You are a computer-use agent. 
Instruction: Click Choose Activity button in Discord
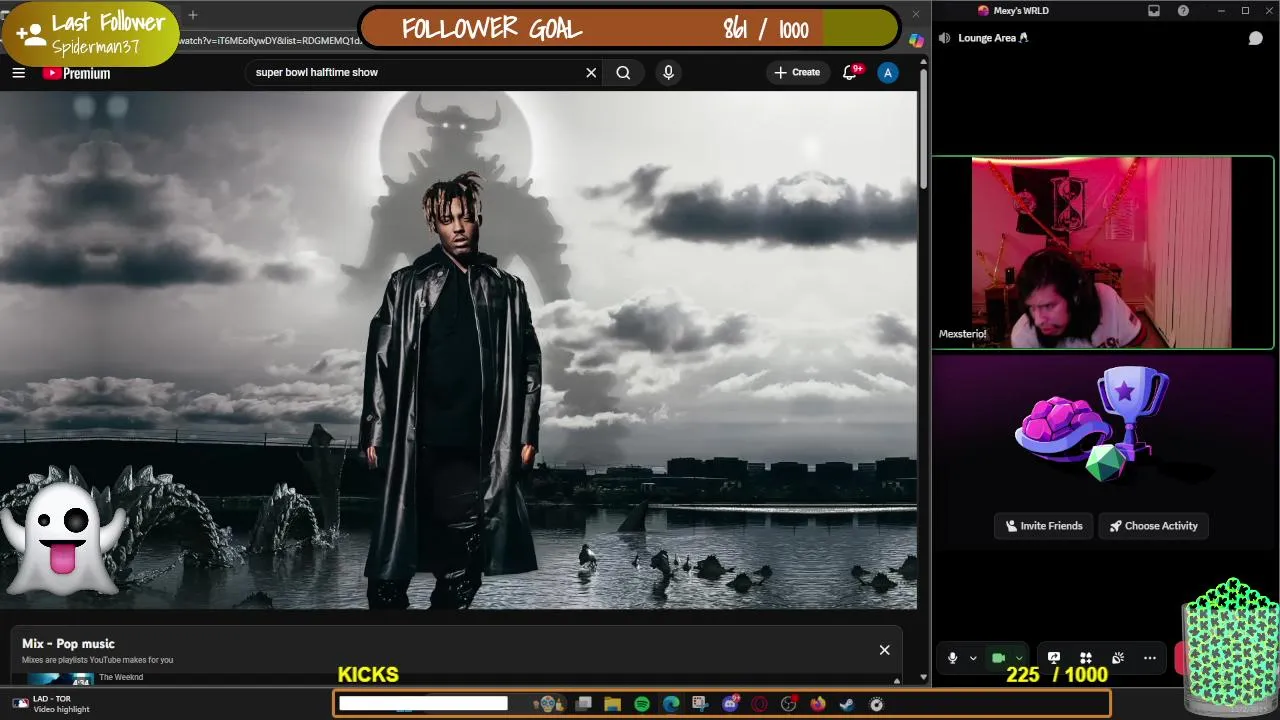point(1153,526)
